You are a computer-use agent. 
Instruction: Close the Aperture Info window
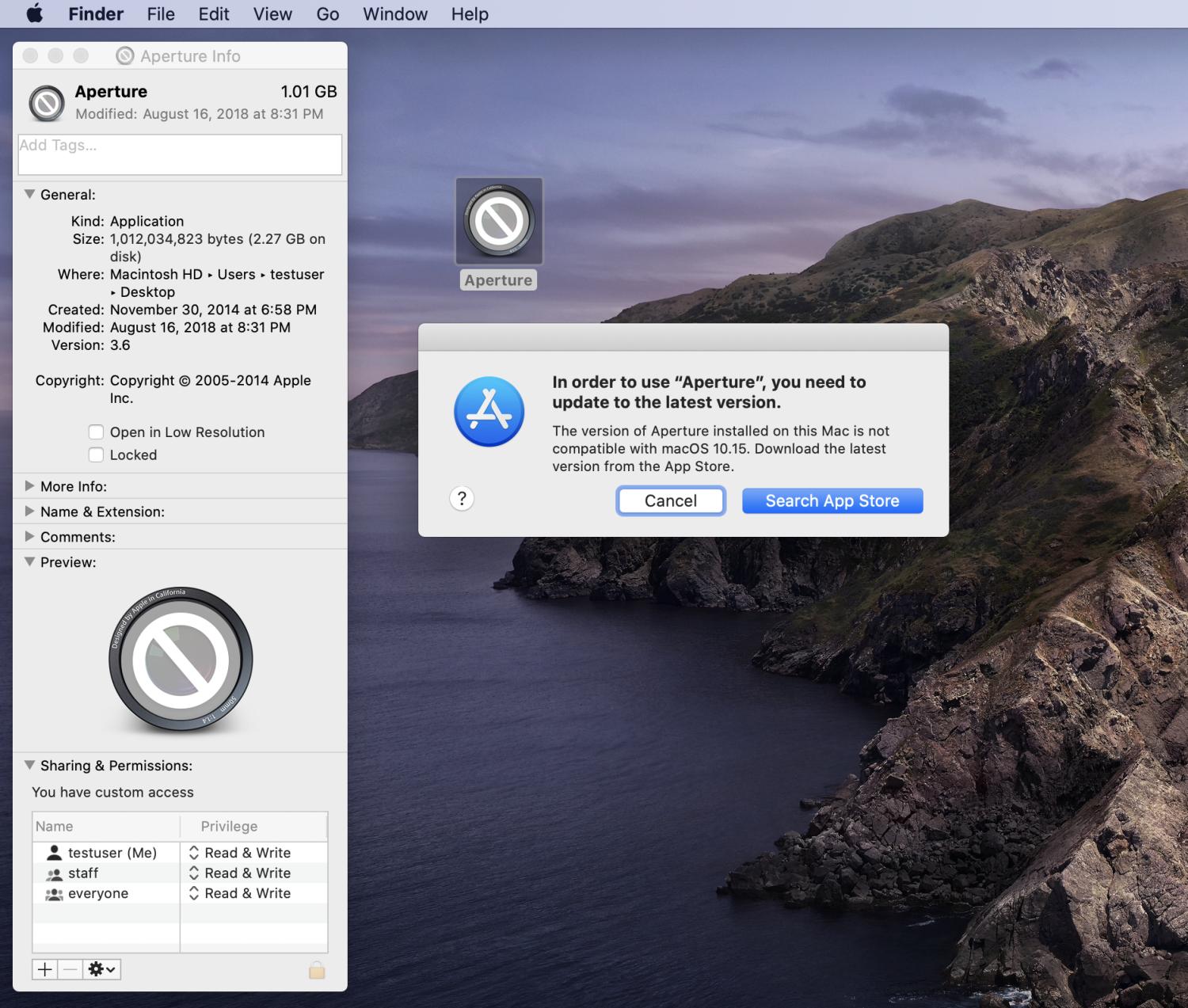coord(30,55)
